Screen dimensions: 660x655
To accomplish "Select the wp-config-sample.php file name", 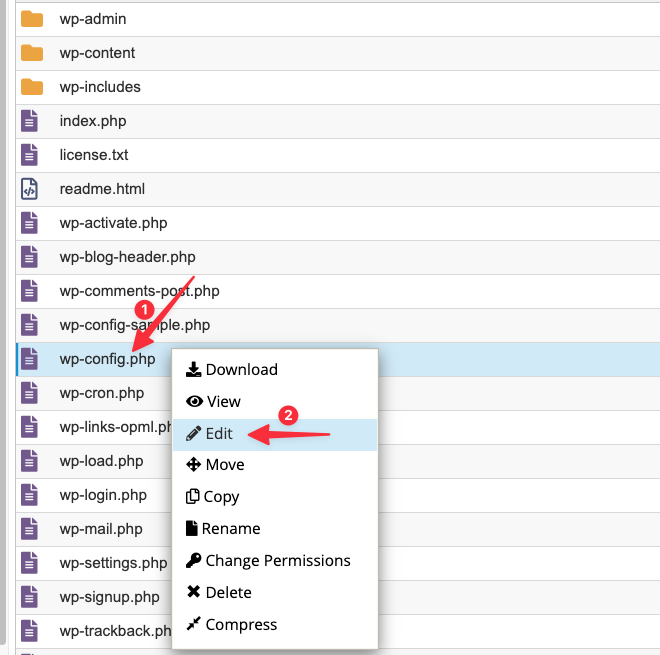I will (135, 325).
